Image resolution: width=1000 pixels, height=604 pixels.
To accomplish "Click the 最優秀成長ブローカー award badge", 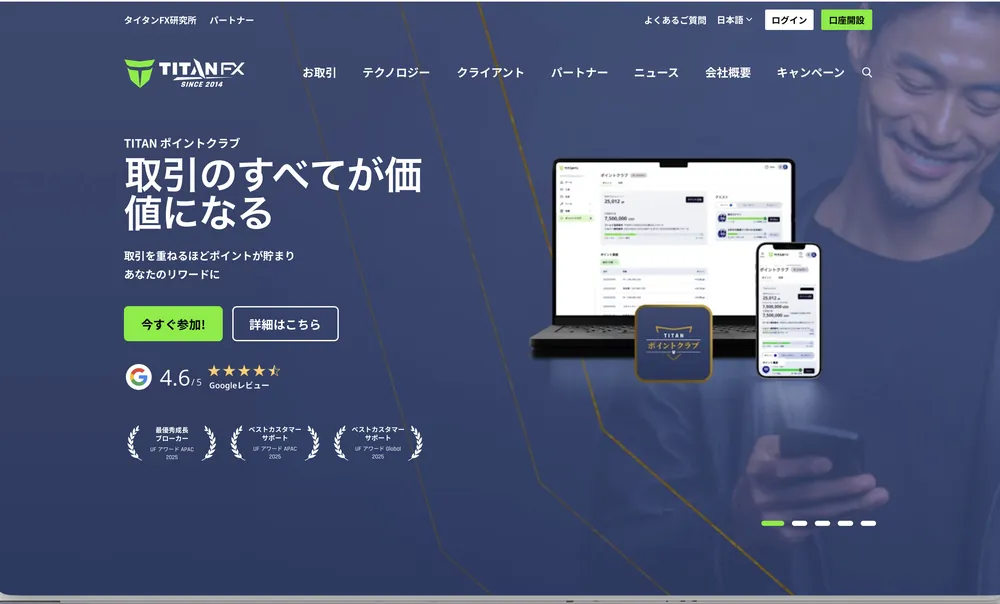I will pyautogui.click(x=172, y=443).
